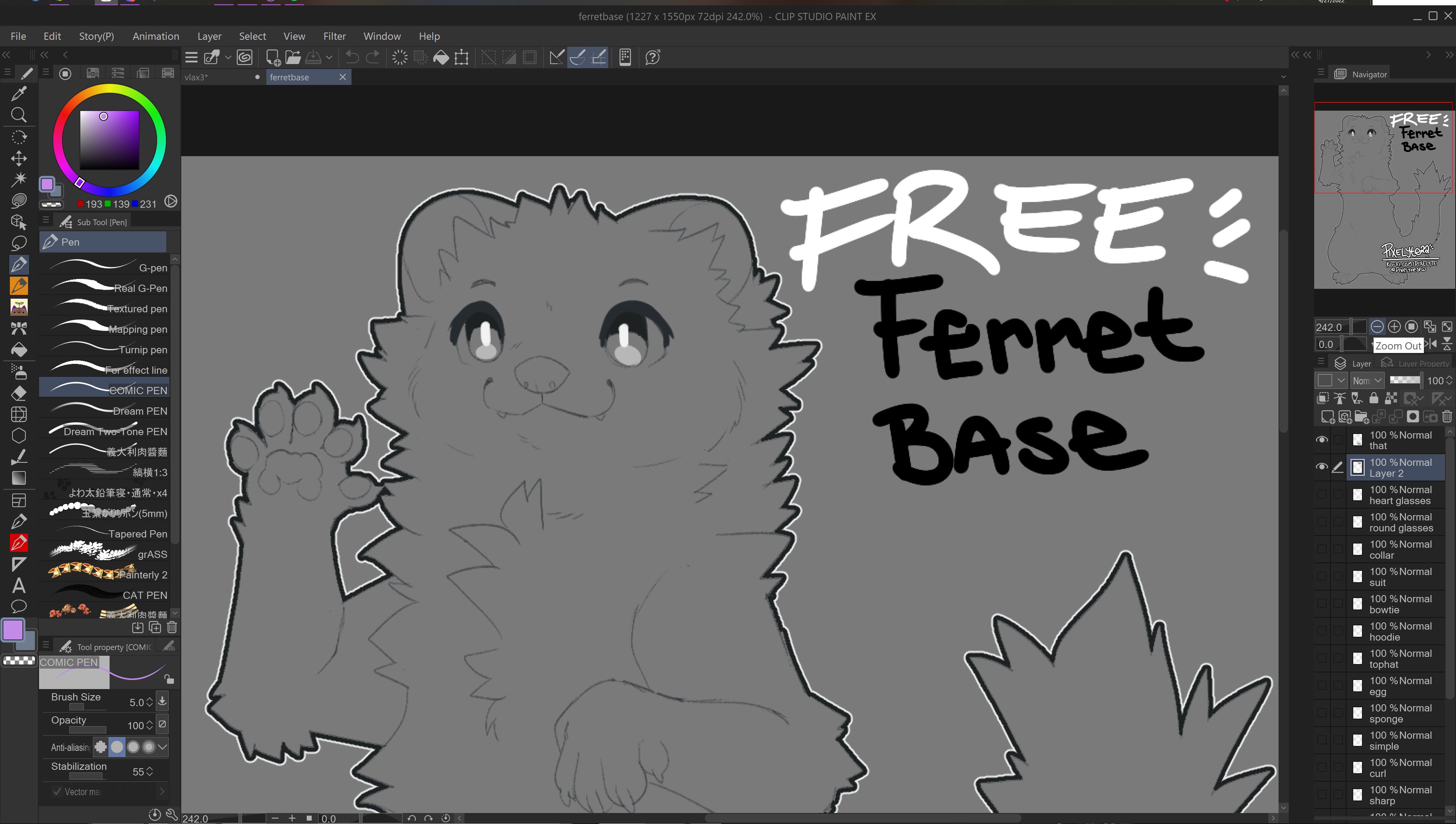1456x824 pixels.
Task: Toggle the Vector magnet checkbox
Action: point(56,792)
